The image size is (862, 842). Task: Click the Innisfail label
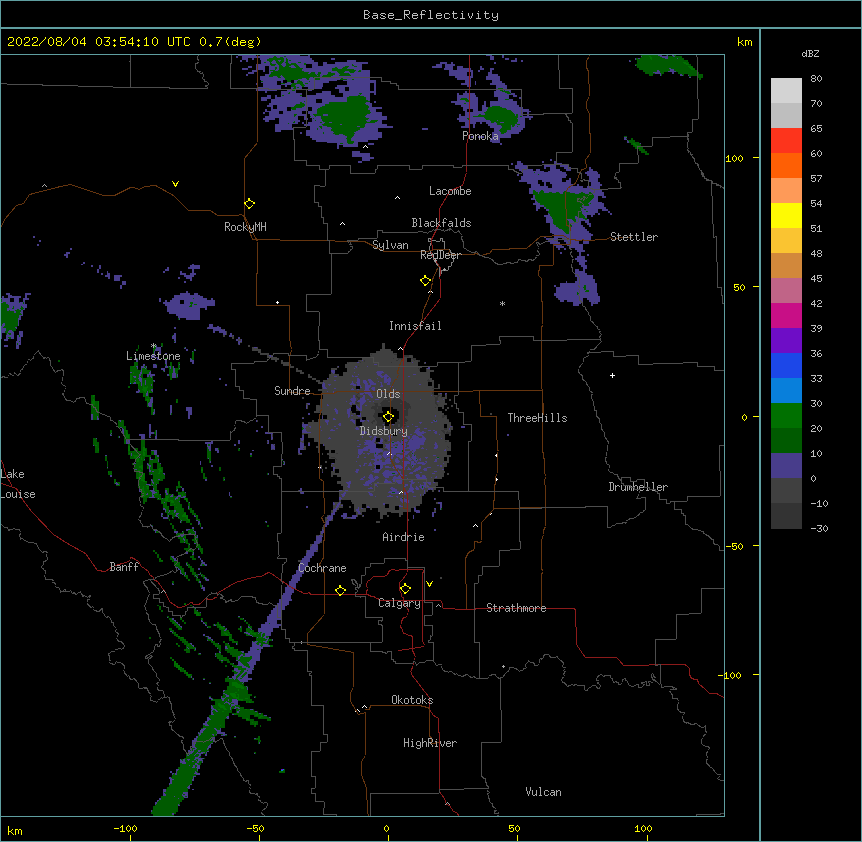415,326
